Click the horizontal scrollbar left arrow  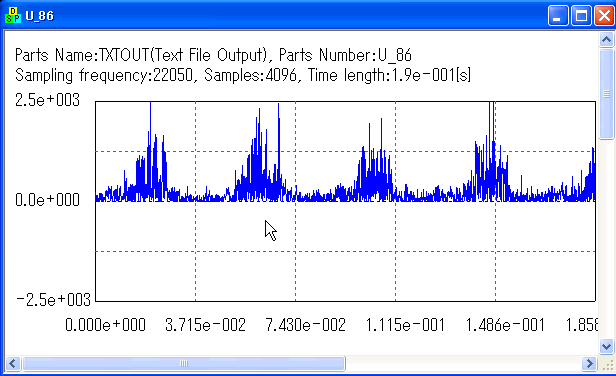pos(12,363)
